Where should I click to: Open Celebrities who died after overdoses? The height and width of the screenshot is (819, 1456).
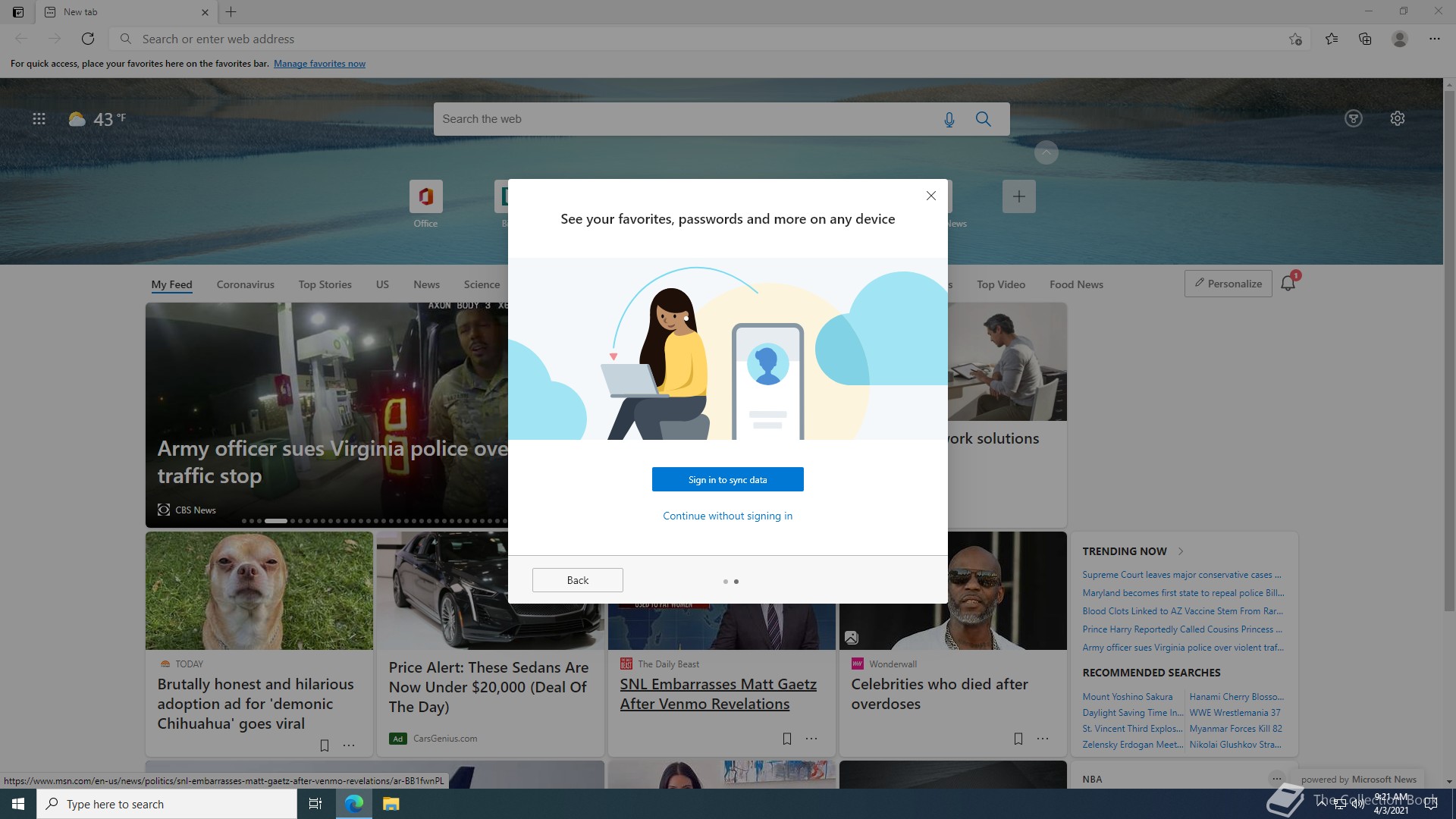pos(940,694)
